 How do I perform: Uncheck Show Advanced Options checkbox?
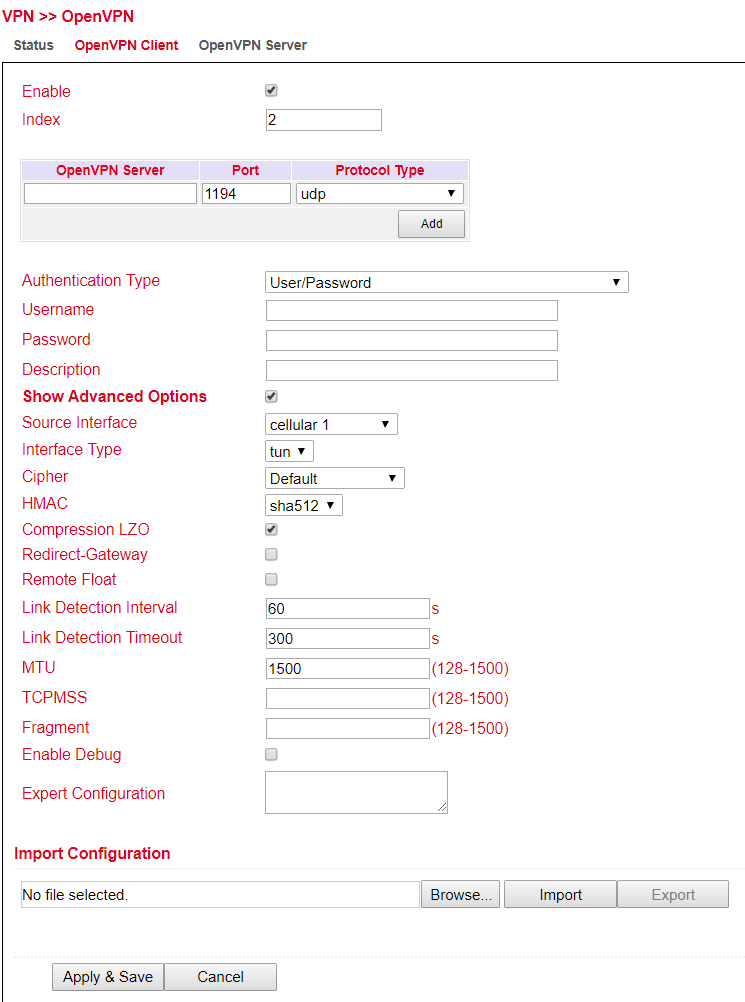click(271, 396)
